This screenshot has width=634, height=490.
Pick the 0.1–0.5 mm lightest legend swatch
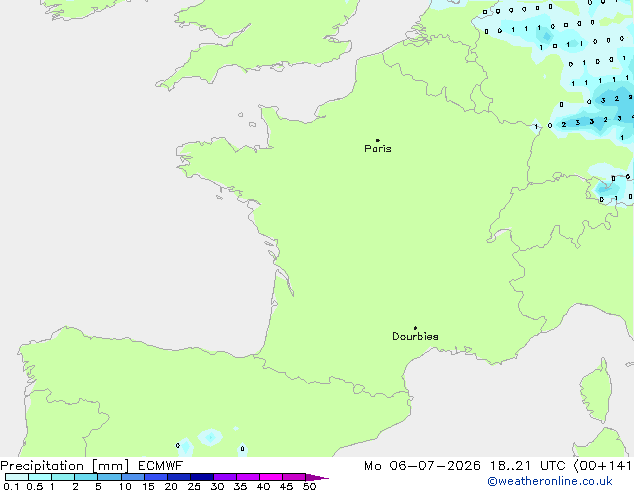point(17,477)
